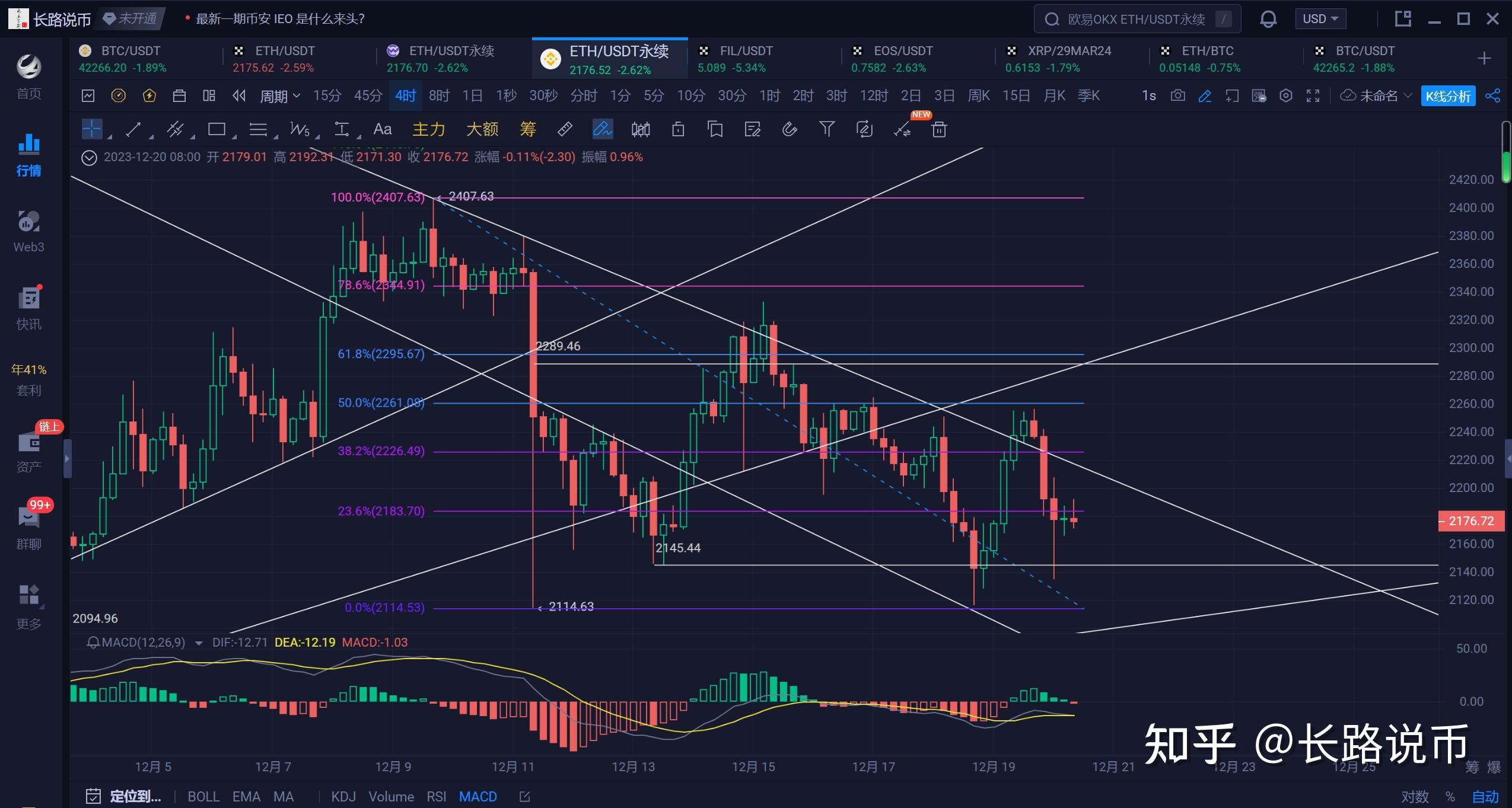Switch to the 1日 timeframe
1512x808 pixels.
click(x=472, y=95)
